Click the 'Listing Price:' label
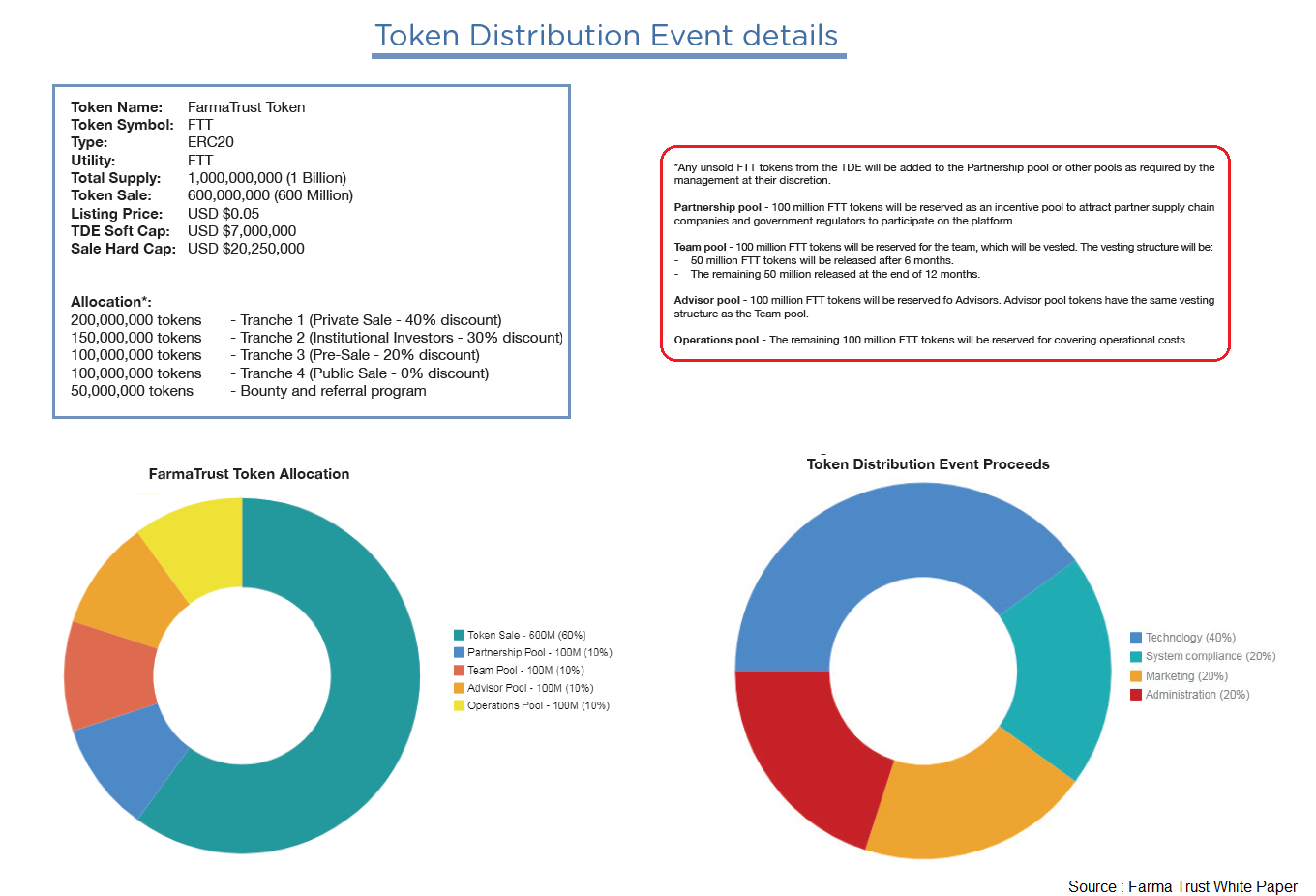Viewport: 1316px width, 896px height. coord(116,214)
